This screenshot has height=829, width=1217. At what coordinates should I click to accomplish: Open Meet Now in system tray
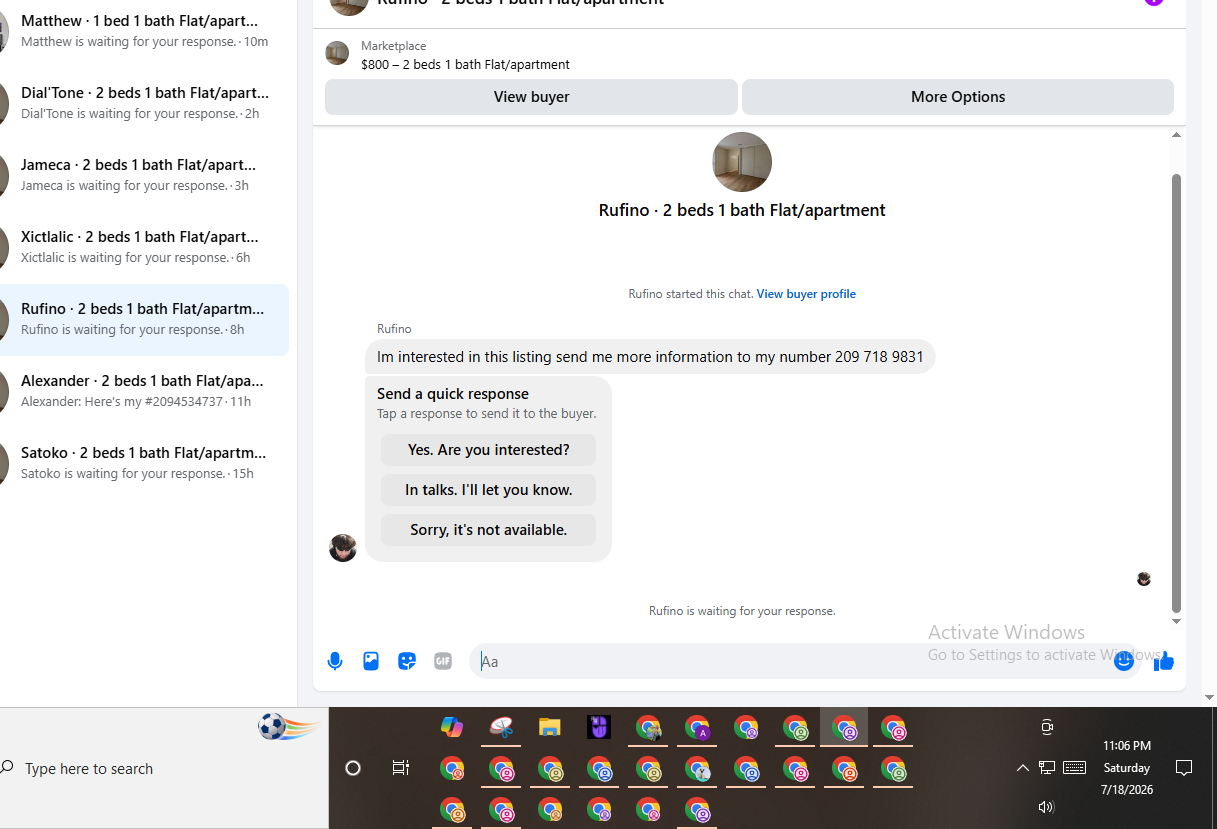[x=1047, y=727]
